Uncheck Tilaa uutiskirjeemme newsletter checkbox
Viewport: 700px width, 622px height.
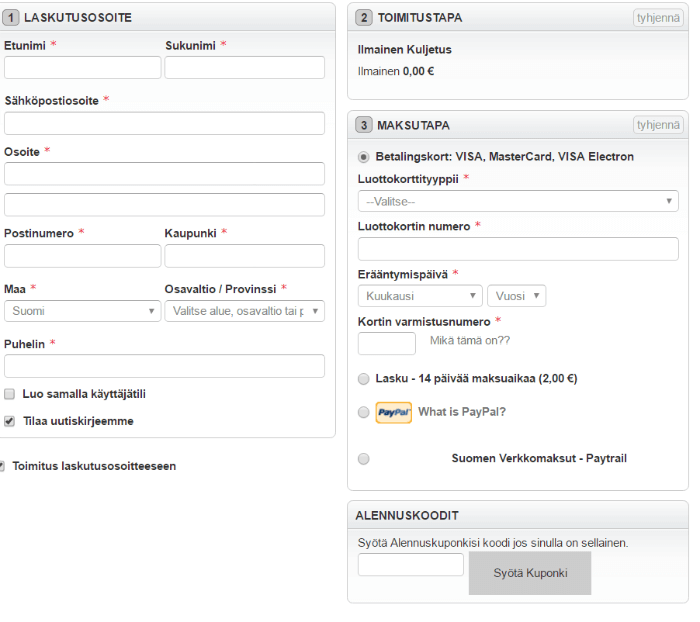(10, 421)
